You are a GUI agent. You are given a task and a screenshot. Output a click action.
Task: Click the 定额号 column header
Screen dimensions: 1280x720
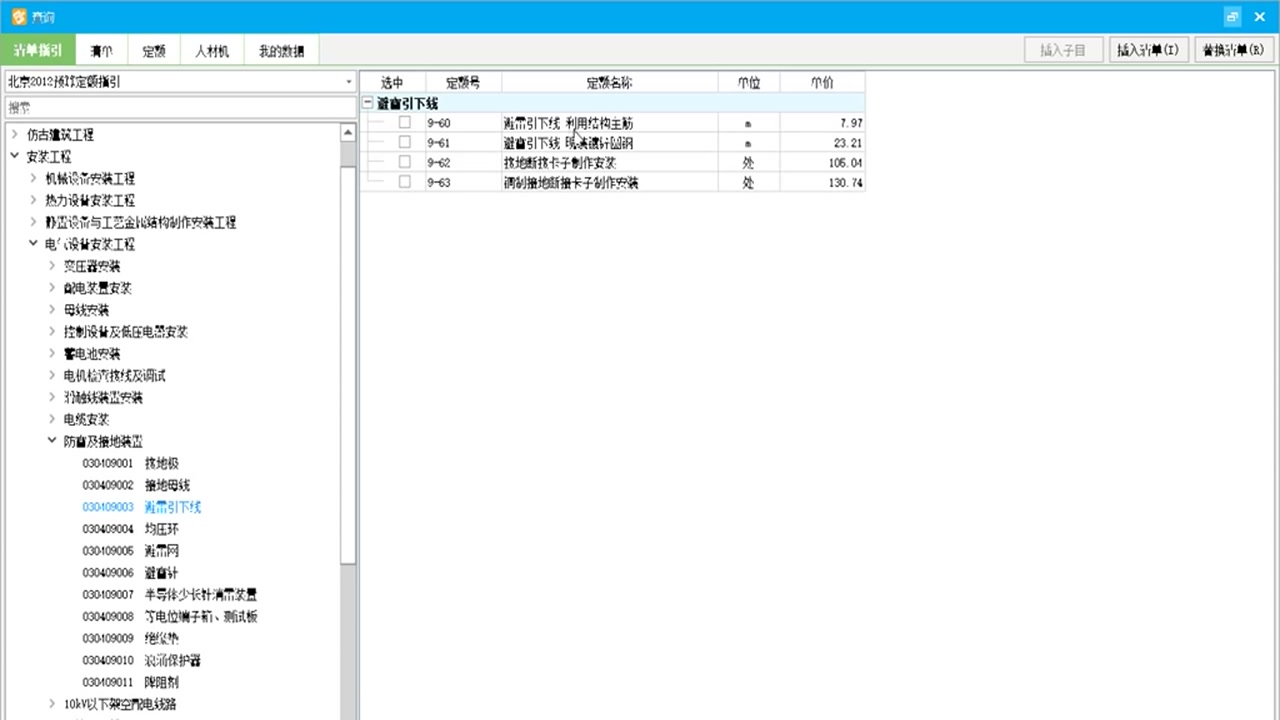point(463,83)
